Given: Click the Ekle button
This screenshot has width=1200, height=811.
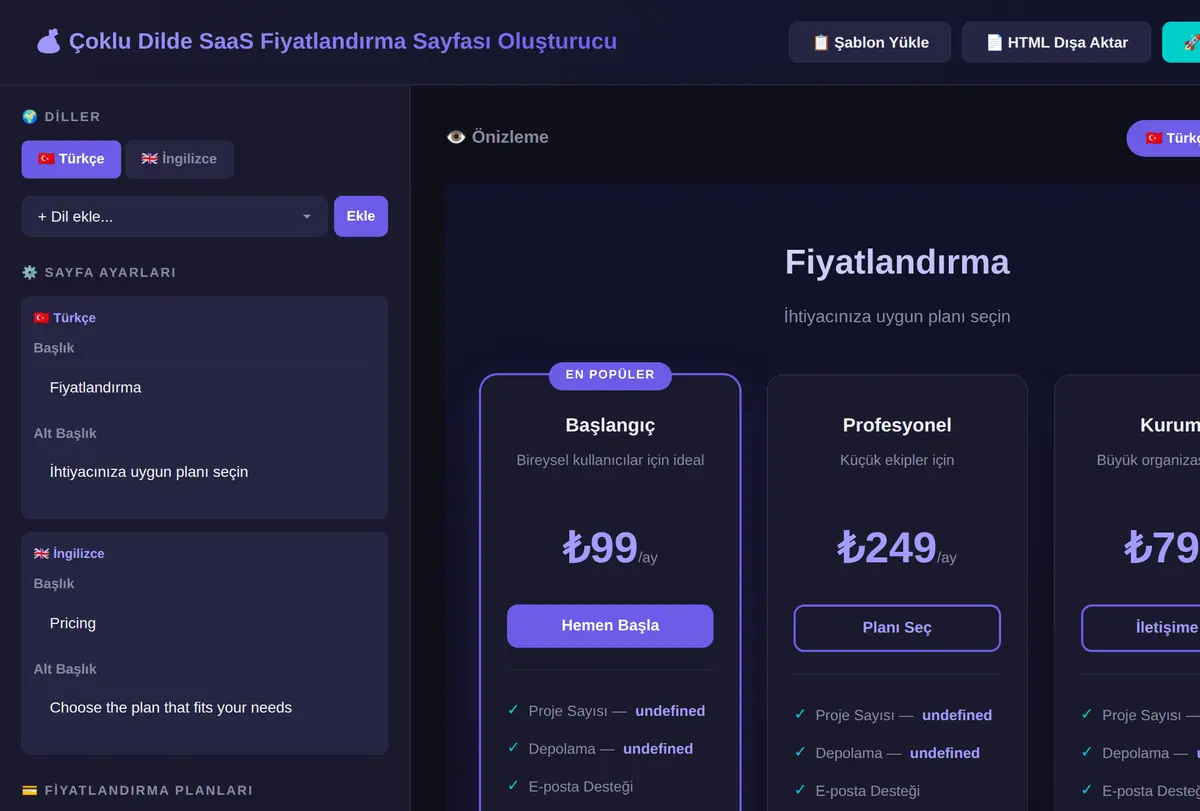Looking at the screenshot, I should point(361,216).
